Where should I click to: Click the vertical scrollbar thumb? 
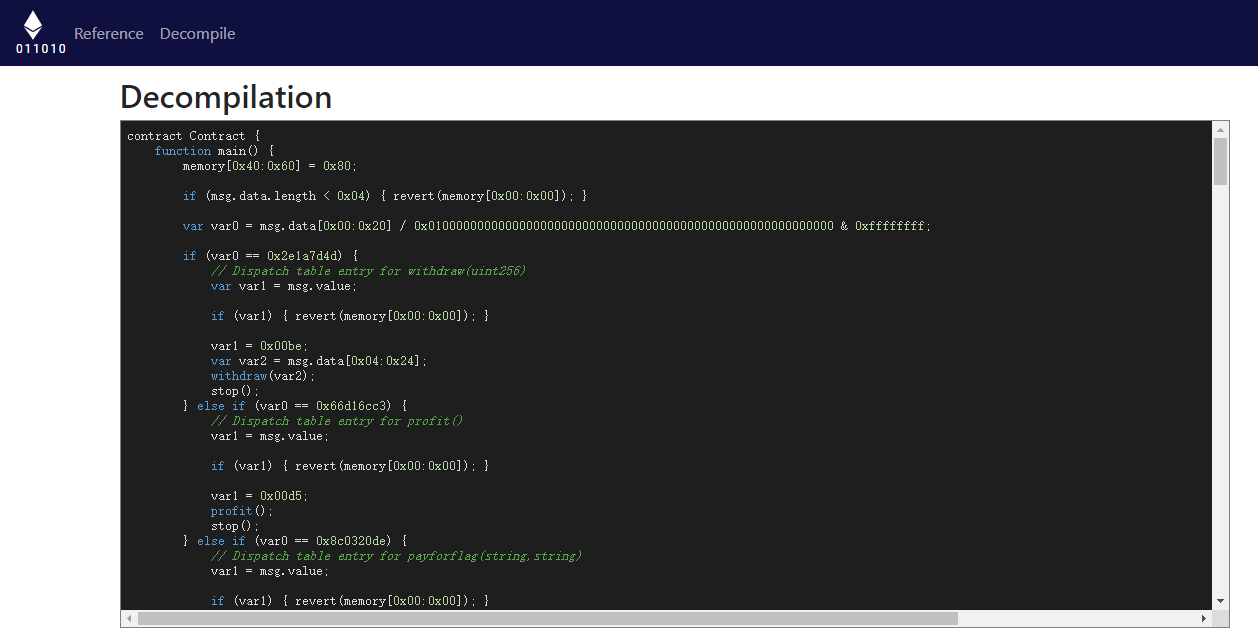click(x=1220, y=161)
